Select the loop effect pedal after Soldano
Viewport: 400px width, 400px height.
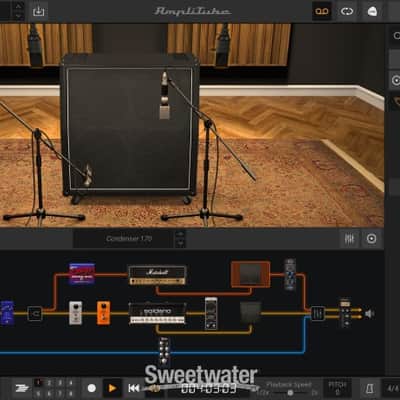tap(211, 313)
